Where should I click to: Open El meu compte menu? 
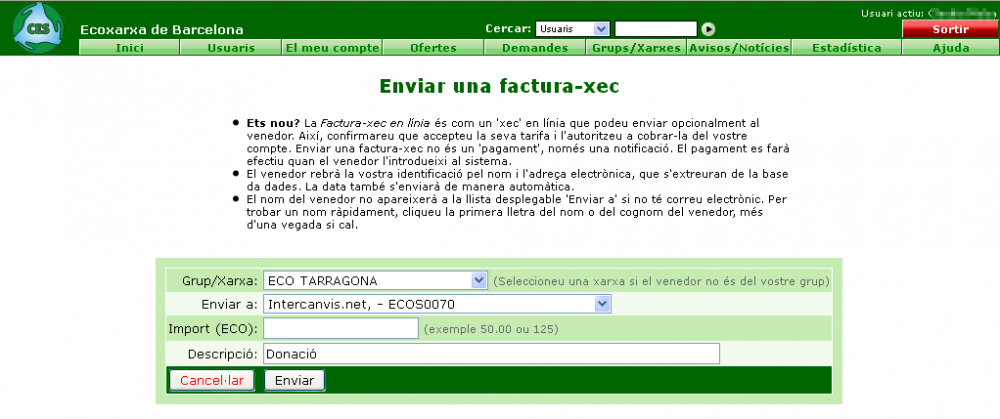332,48
